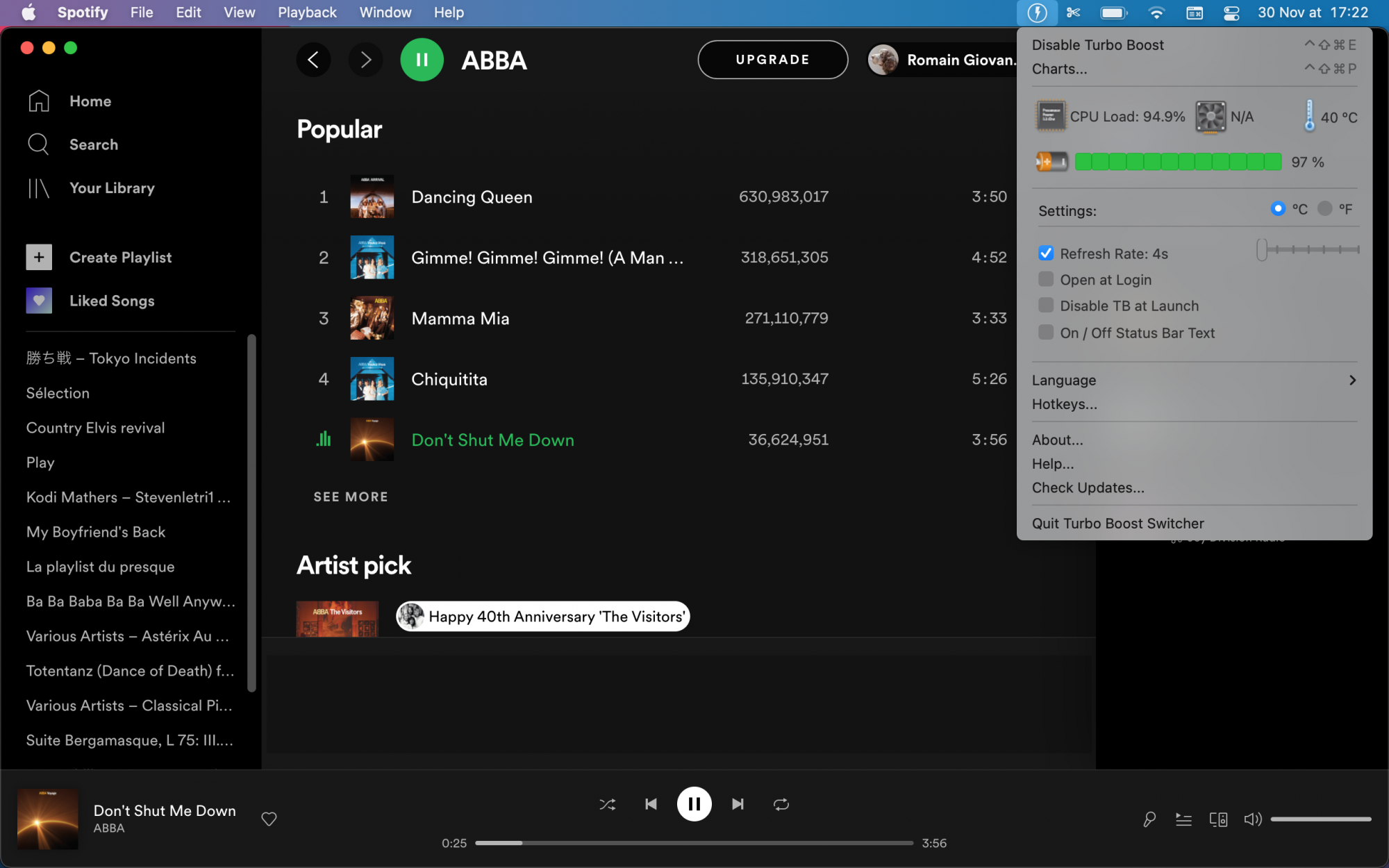Viewport: 1389px width, 868px height.
Task: Open Control Center from the menu bar
Action: pos(1231,12)
